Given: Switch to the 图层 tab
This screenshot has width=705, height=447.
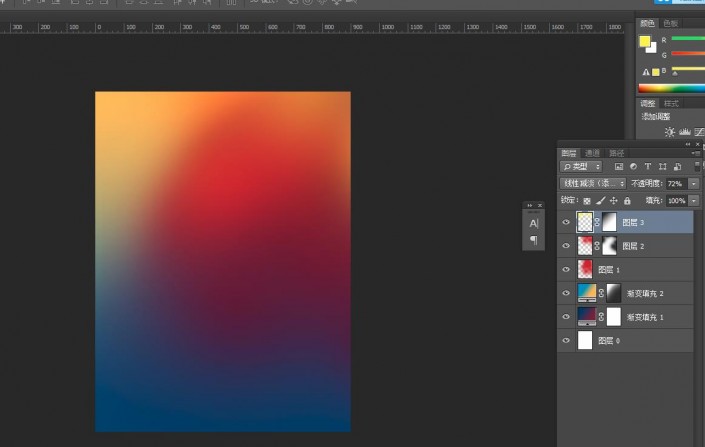Looking at the screenshot, I should click(569, 153).
